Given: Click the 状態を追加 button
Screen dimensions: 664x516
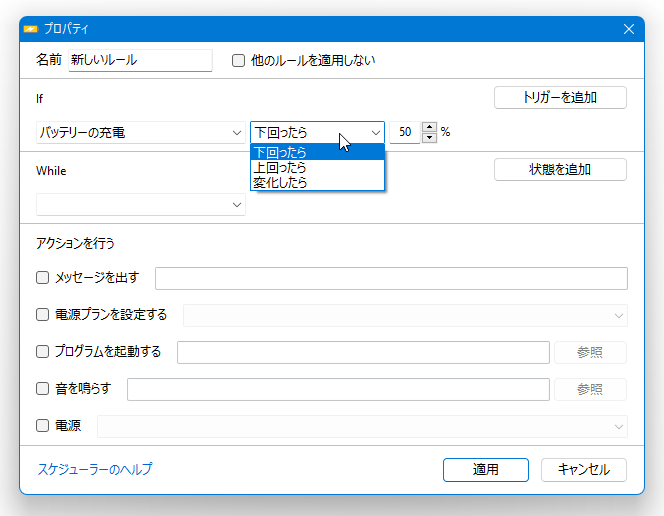Looking at the screenshot, I should tap(560, 169).
